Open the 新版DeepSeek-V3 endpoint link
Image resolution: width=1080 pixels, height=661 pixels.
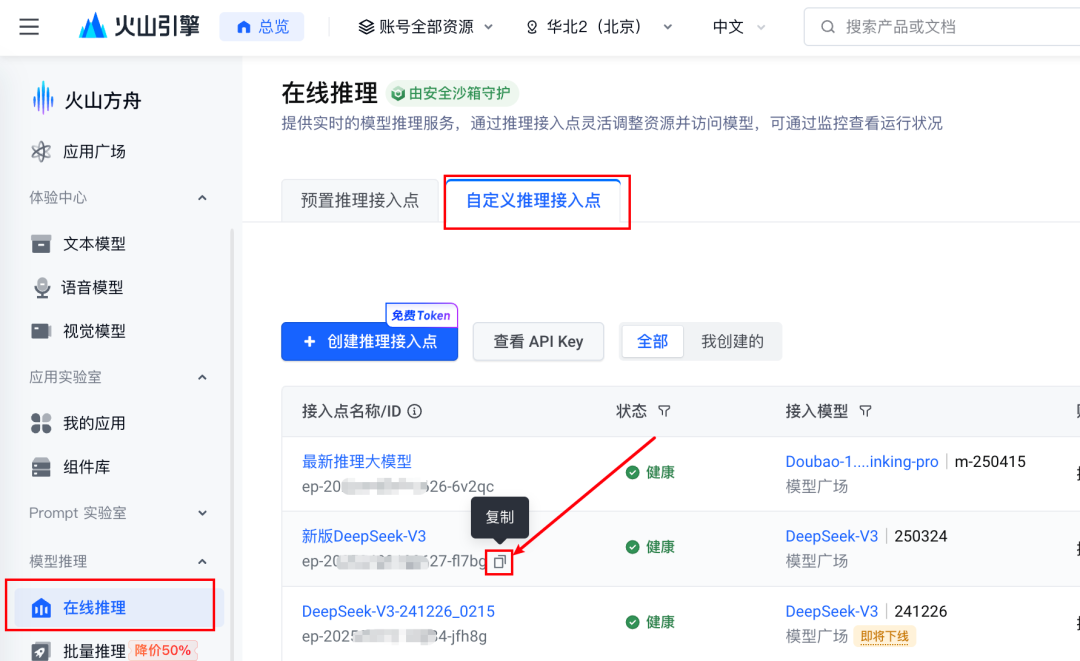[364, 536]
